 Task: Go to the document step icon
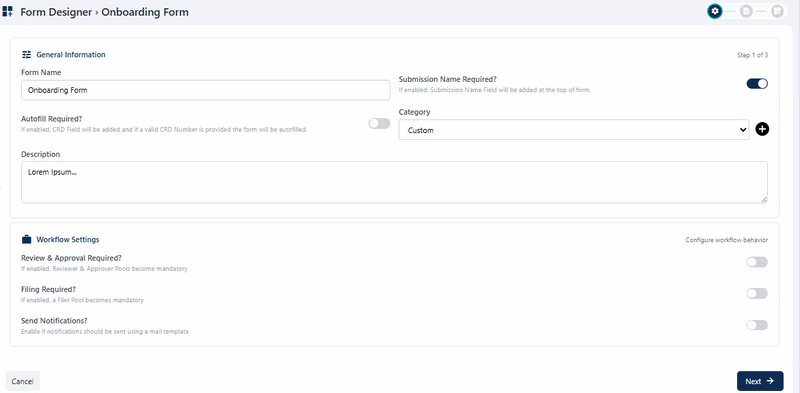pyautogui.click(x=746, y=11)
